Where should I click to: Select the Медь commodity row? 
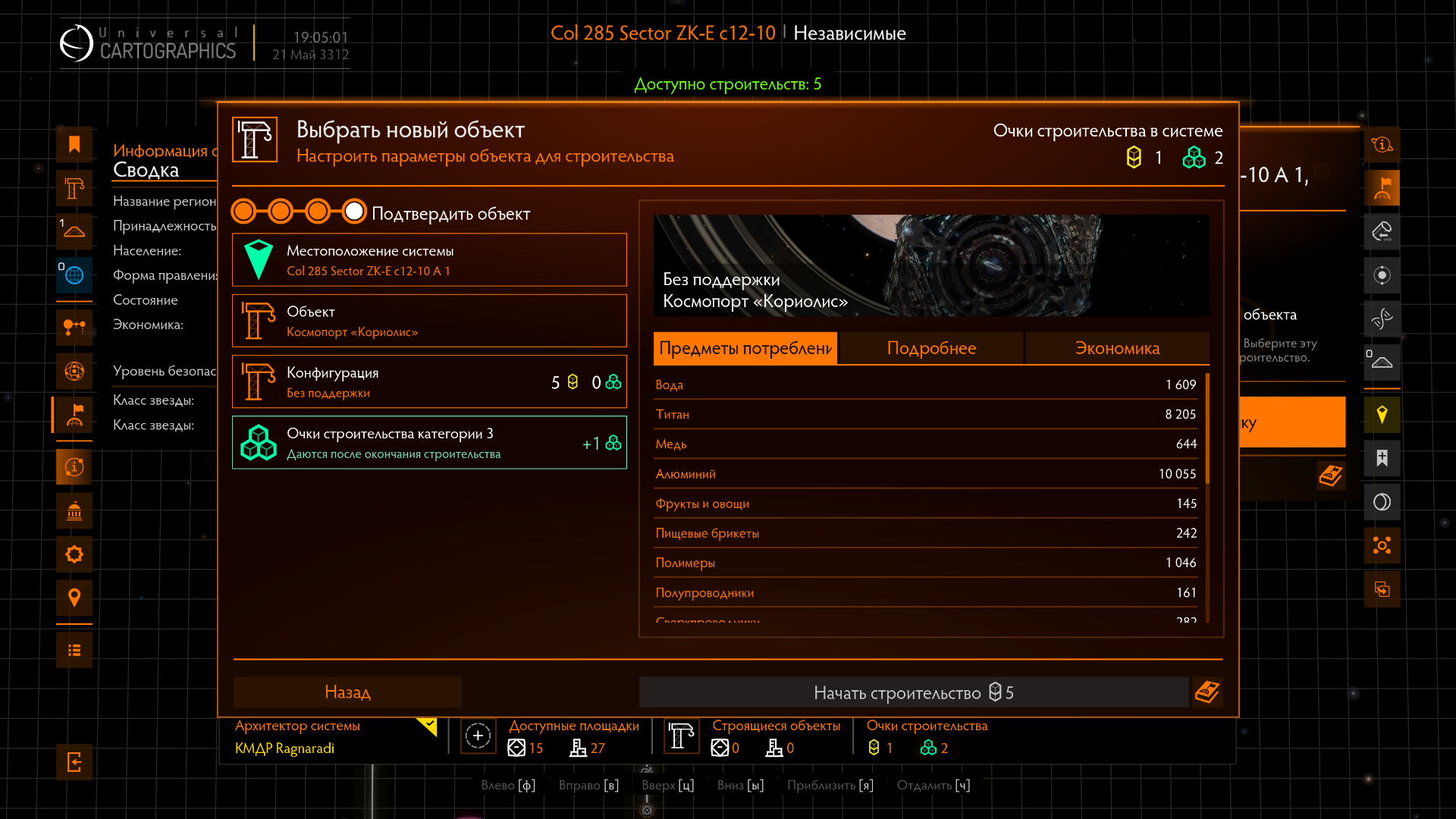click(x=926, y=444)
